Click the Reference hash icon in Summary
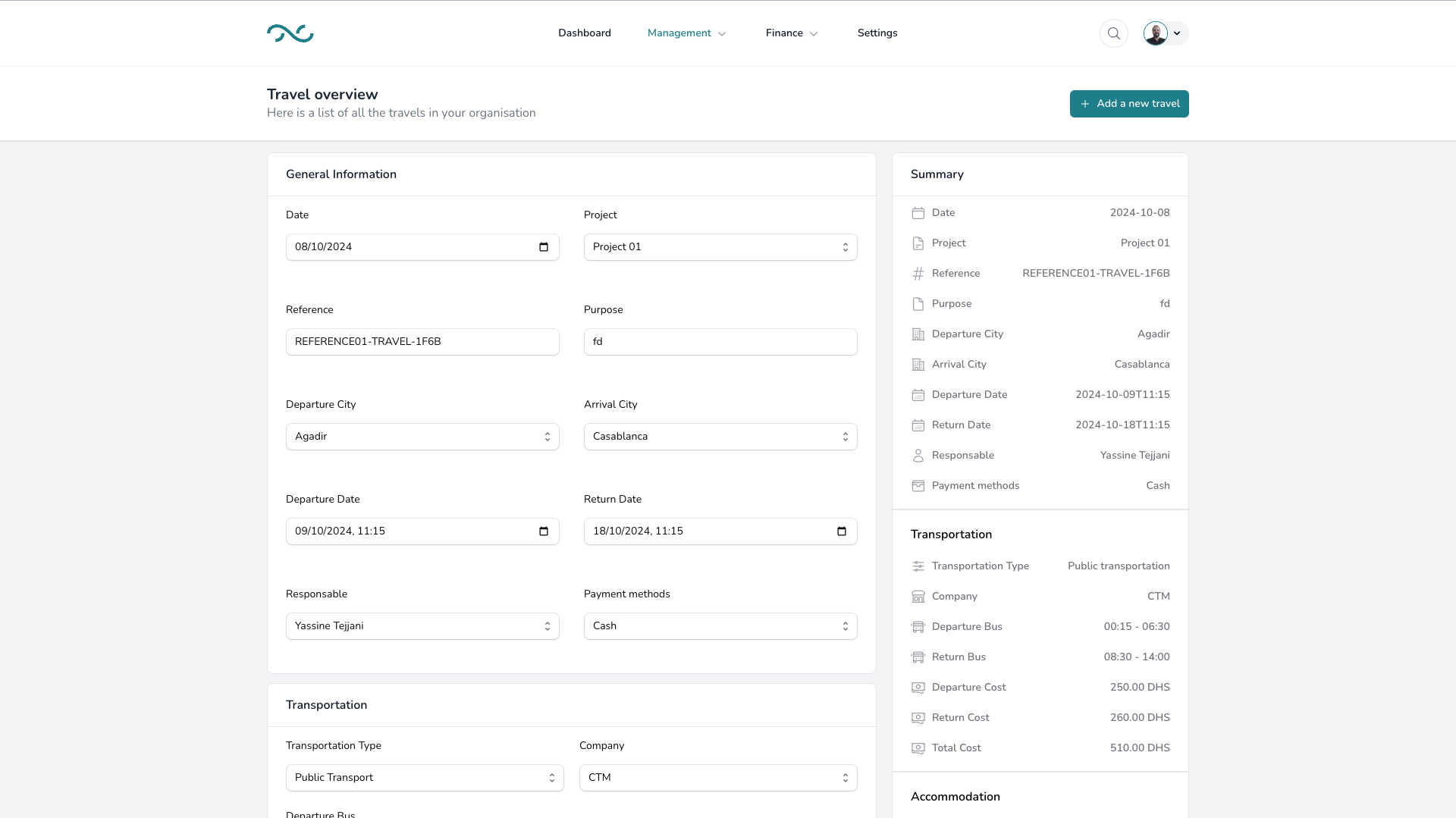The image size is (1456, 818). 918,274
